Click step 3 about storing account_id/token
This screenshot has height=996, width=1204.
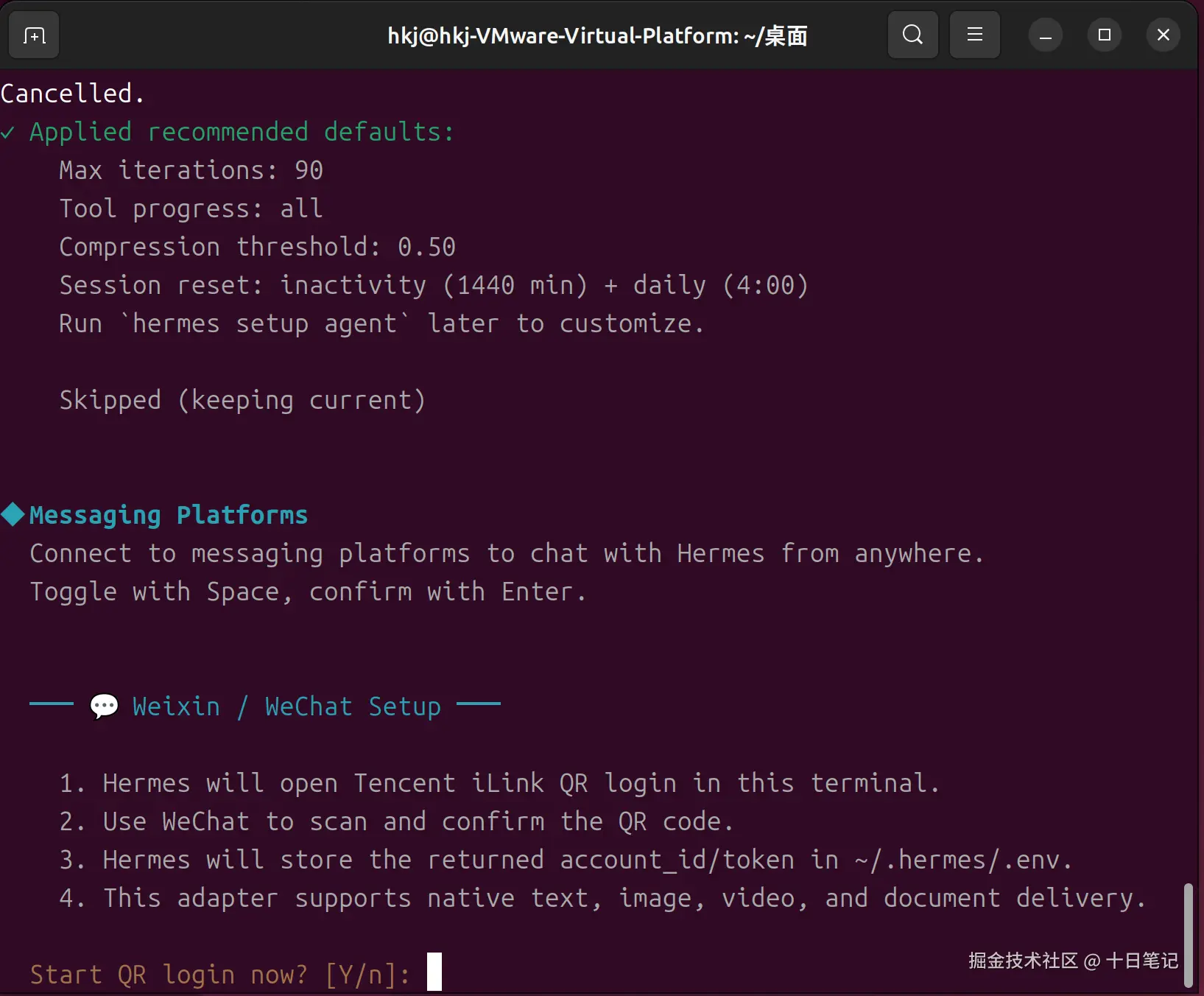[x=566, y=860]
